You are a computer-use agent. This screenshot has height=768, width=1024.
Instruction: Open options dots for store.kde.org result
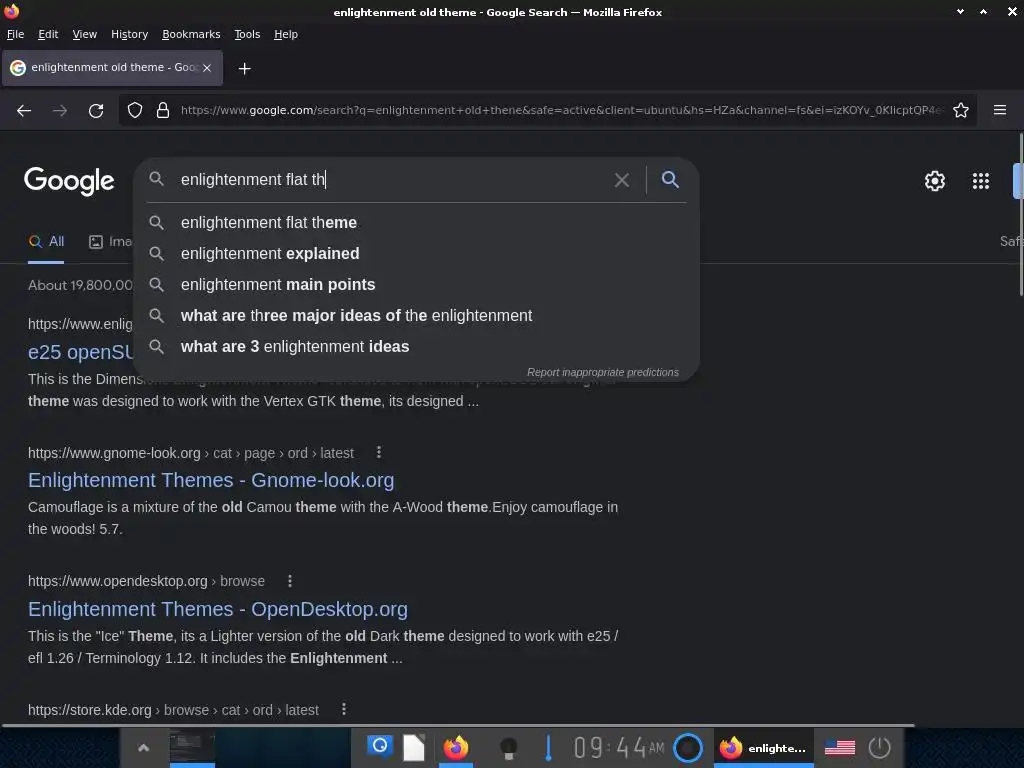(x=344, y=709)
